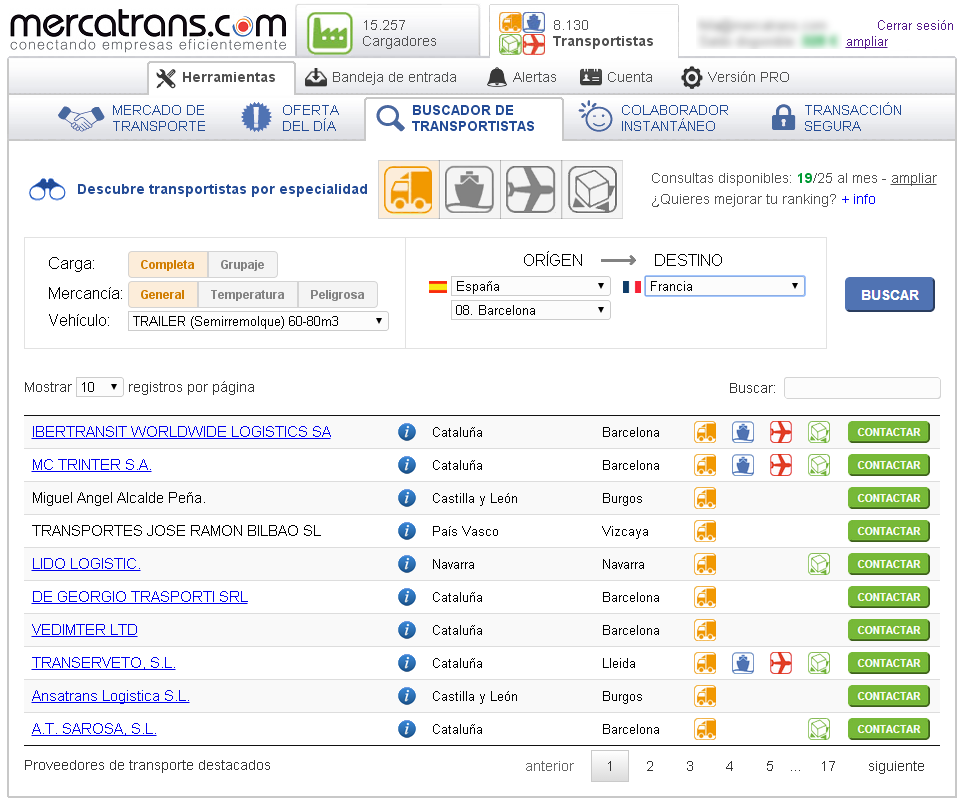Open info icon for VEDIMTER LTD
960x802 pixels.
coord(407,630)
